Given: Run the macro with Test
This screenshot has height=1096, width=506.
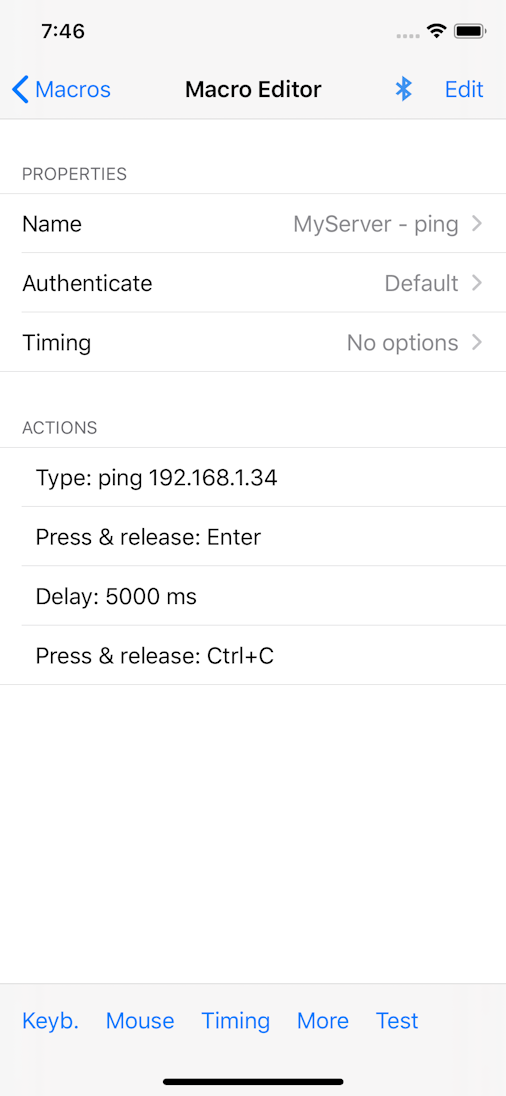Looking at the screenshot, I should point(397,1021).
